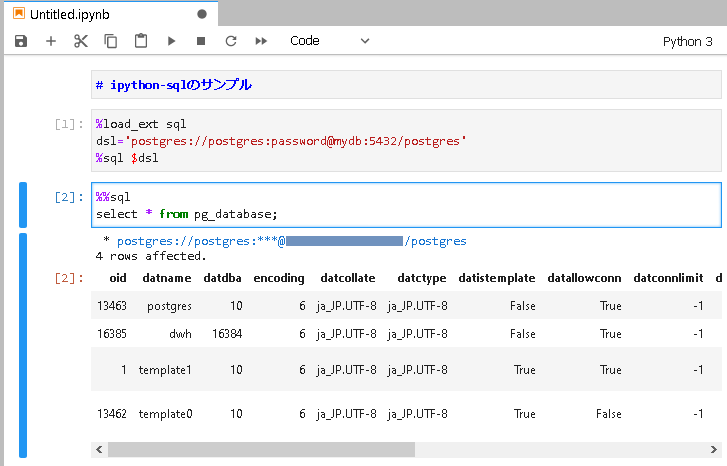Image resolution: width=727 pixels, height=466 pixels.
Task: Click oid value 13463
Action: [x=112, y=306]
